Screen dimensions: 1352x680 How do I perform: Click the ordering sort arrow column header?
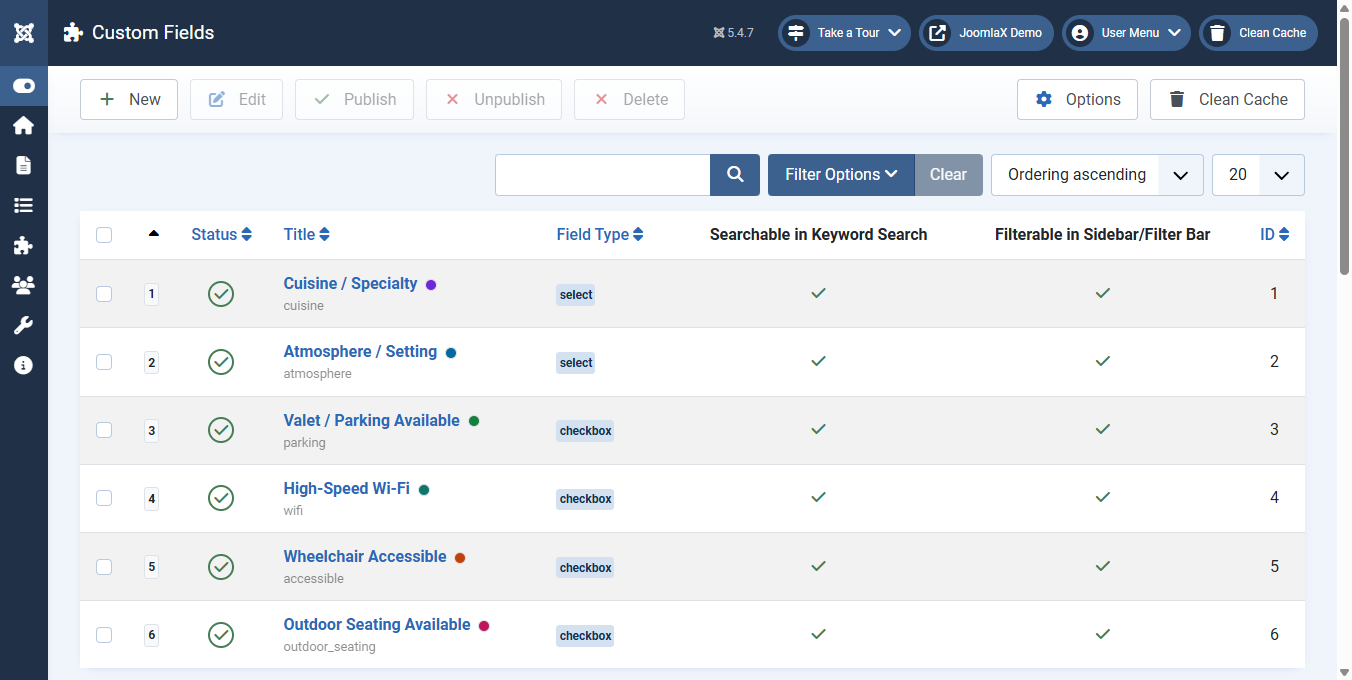(x=153, y=234)
